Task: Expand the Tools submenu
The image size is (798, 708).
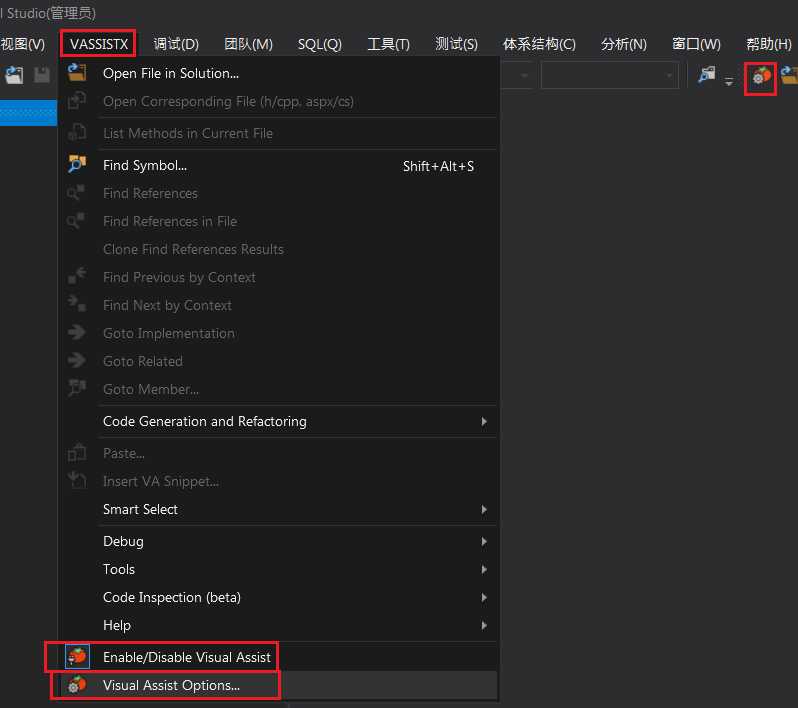Action: click(x=278, y=569)
